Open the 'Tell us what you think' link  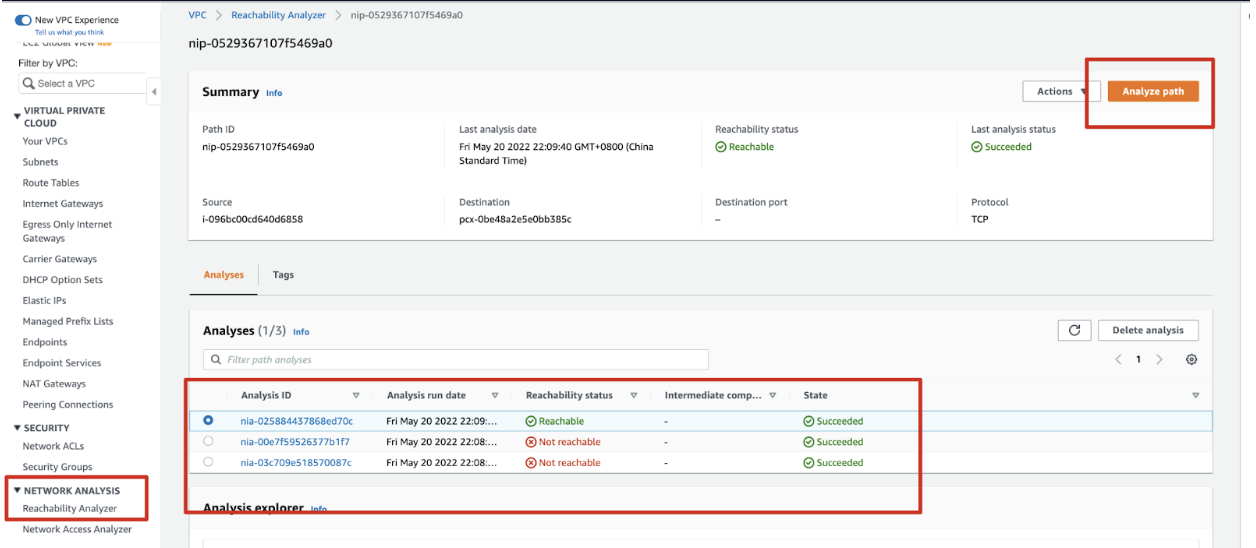pyautogui.click(x=69, y=32)
